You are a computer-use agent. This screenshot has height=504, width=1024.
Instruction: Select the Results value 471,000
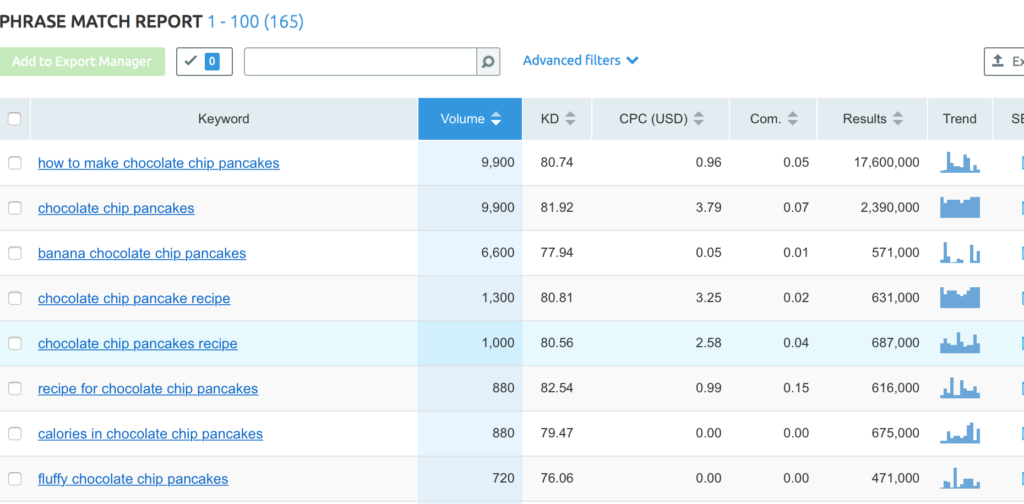point(895,478)
